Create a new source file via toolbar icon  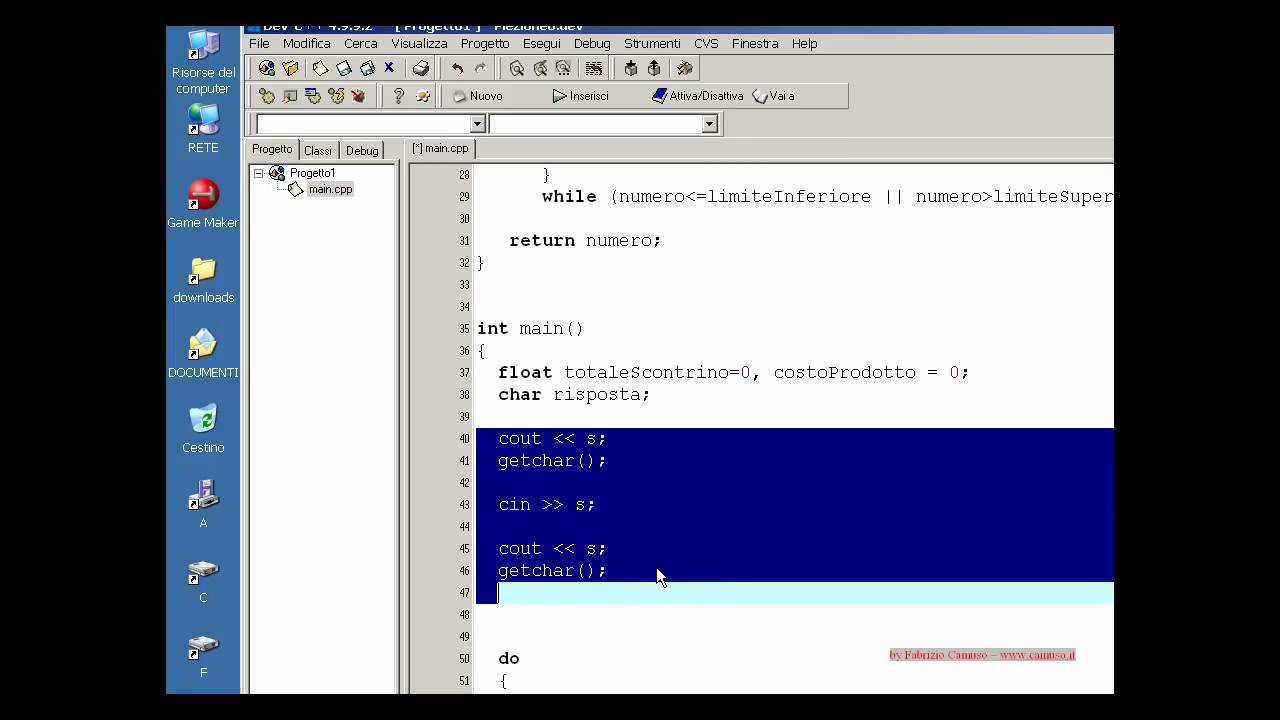(x=320, y=68)
